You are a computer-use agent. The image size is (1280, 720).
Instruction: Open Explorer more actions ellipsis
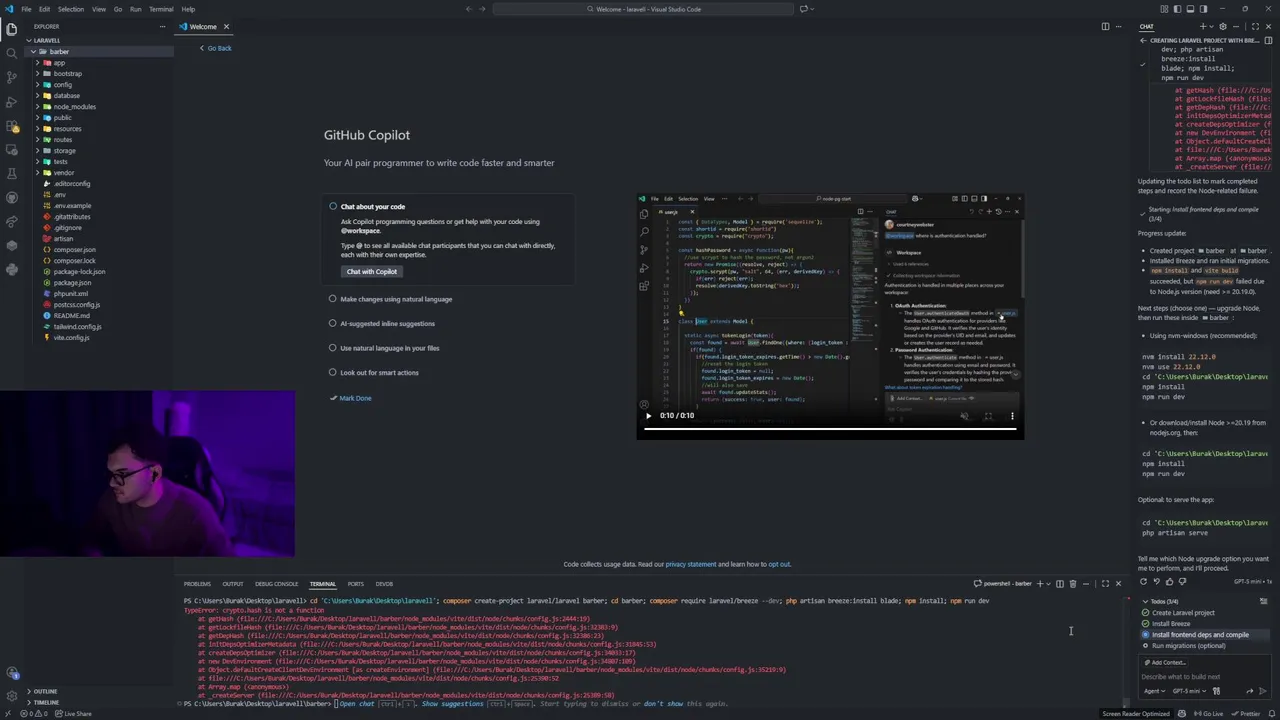pos(162,27)
